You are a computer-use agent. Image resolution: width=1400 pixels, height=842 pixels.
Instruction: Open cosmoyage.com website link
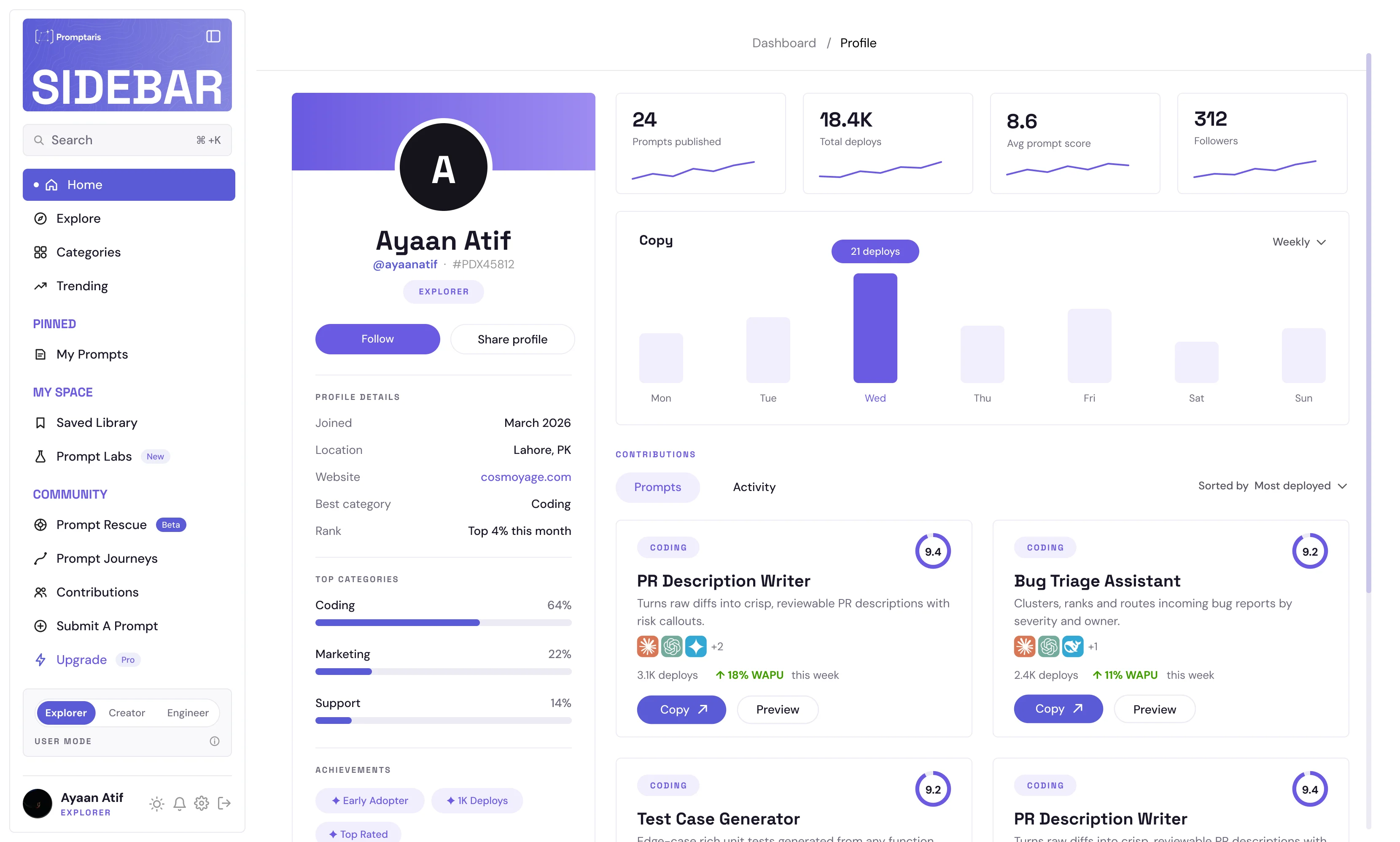[526, 477]
